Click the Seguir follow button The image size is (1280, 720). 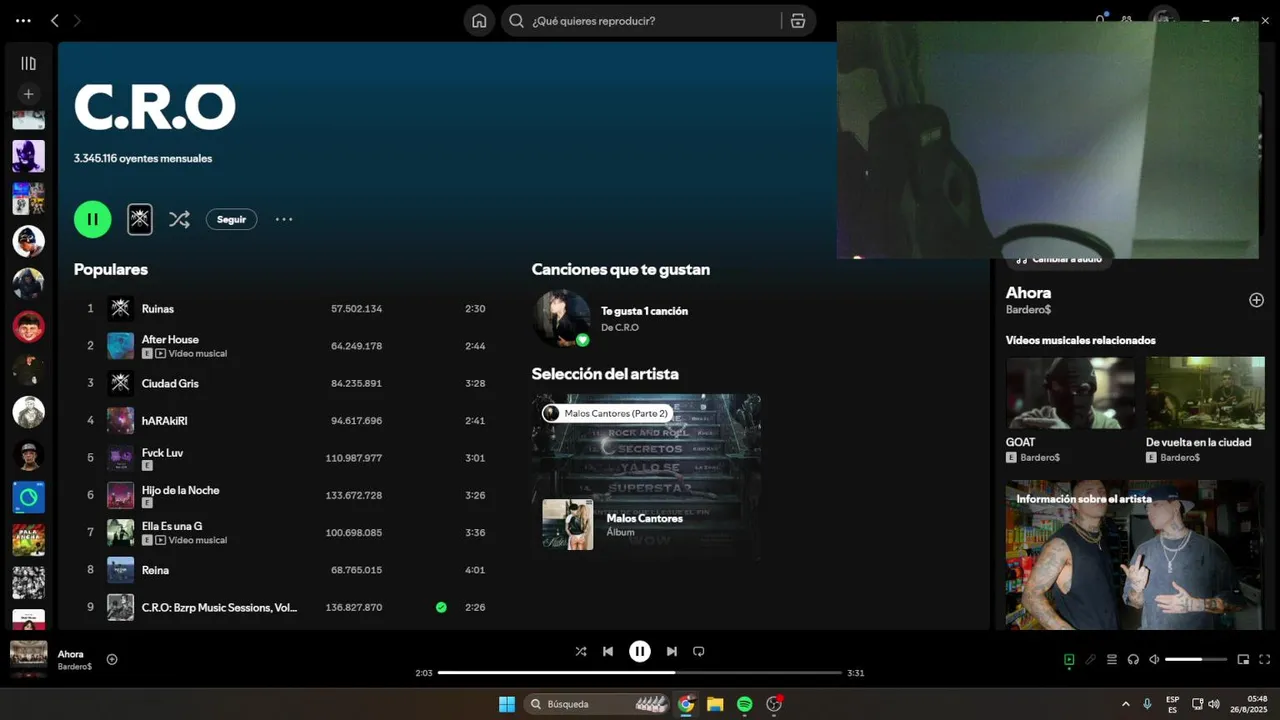[231, 219]
